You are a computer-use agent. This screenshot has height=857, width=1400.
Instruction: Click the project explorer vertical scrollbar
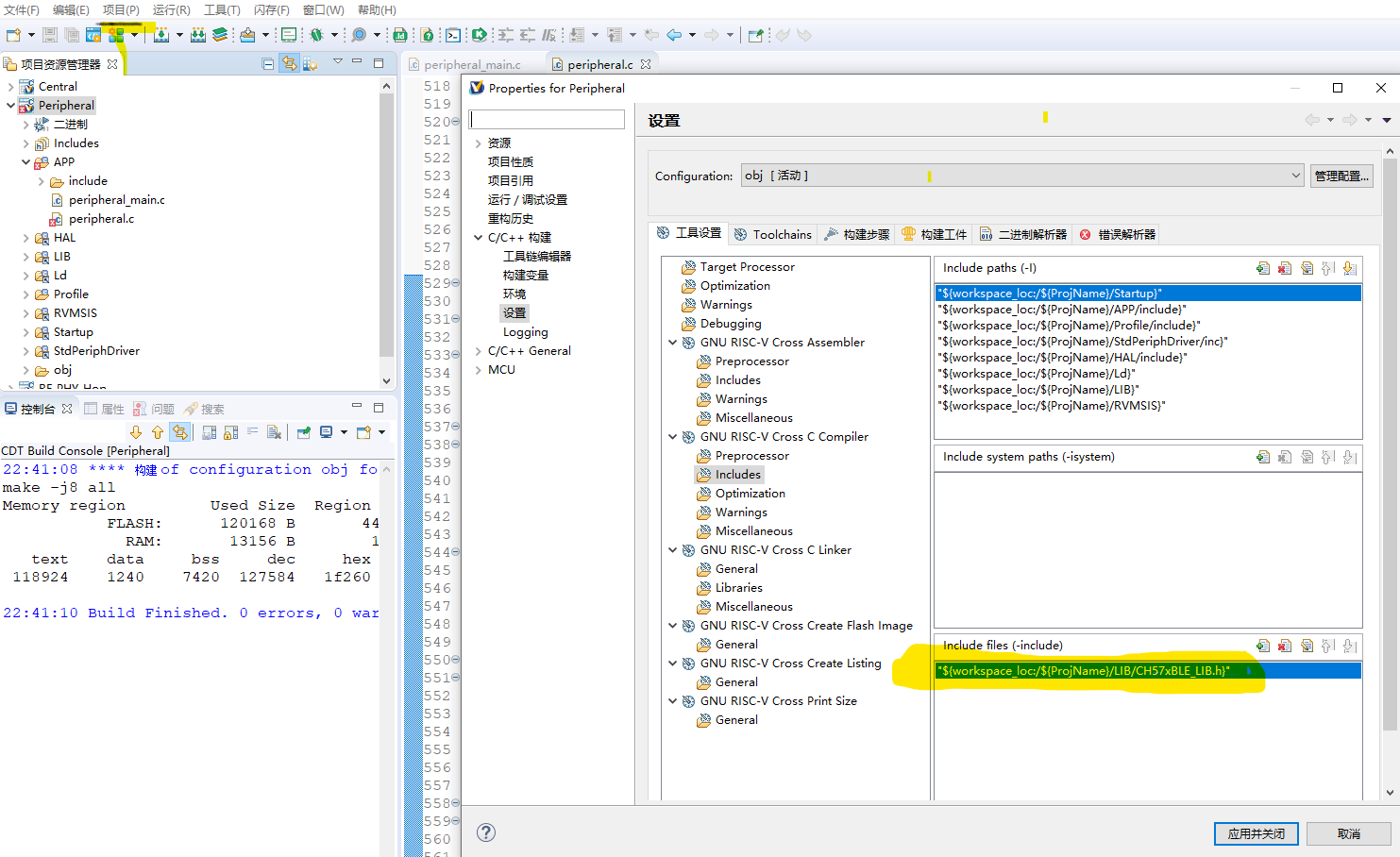pyautogui.click(x=386, y=227)
